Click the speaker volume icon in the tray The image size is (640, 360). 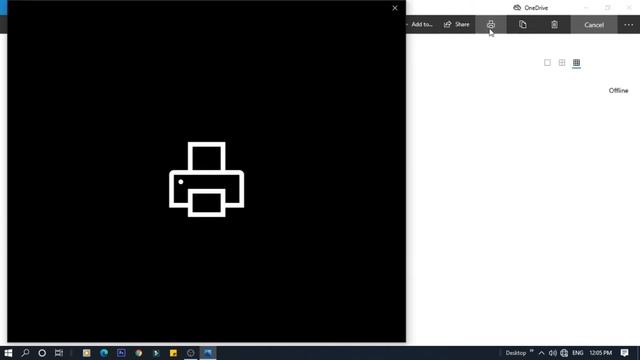coord(553,353)
